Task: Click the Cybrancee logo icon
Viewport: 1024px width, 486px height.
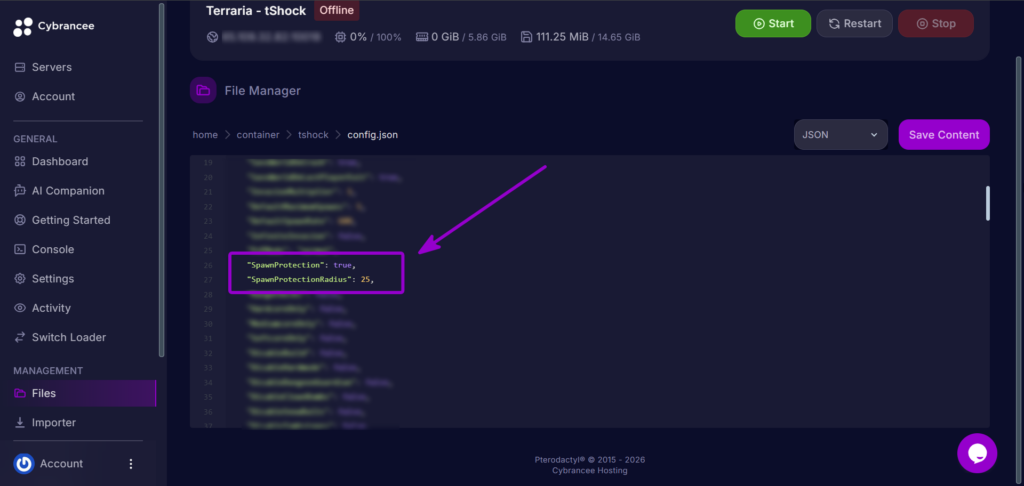Action: pos(23,26)
